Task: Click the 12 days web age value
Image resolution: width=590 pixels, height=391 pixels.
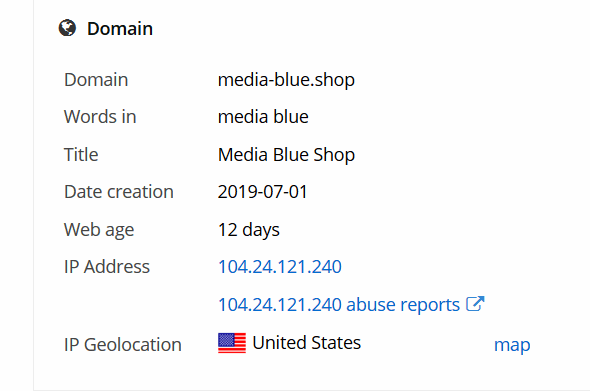Action: [249, 230]
